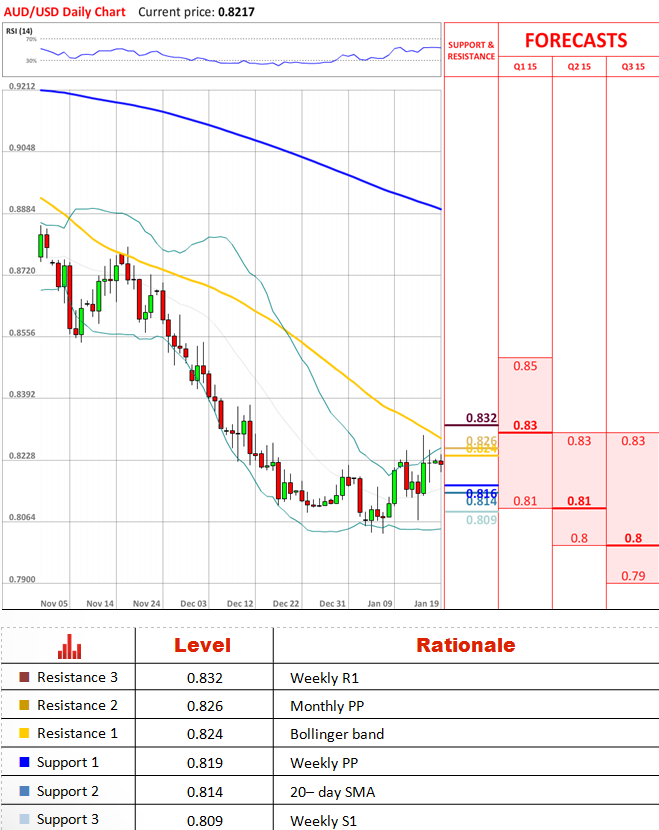Click the Q1 15 forecast value 0.81
Viewport: 659px width, 830px height.
[525, 501]
